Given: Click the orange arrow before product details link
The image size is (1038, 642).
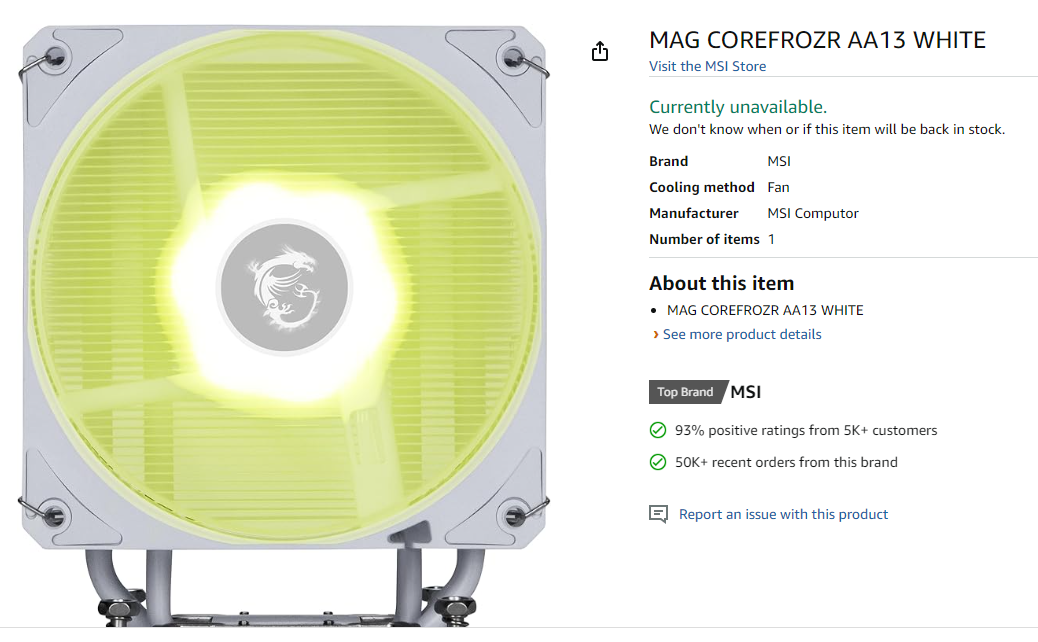Looking at the screenshot, I should (656, 334).
